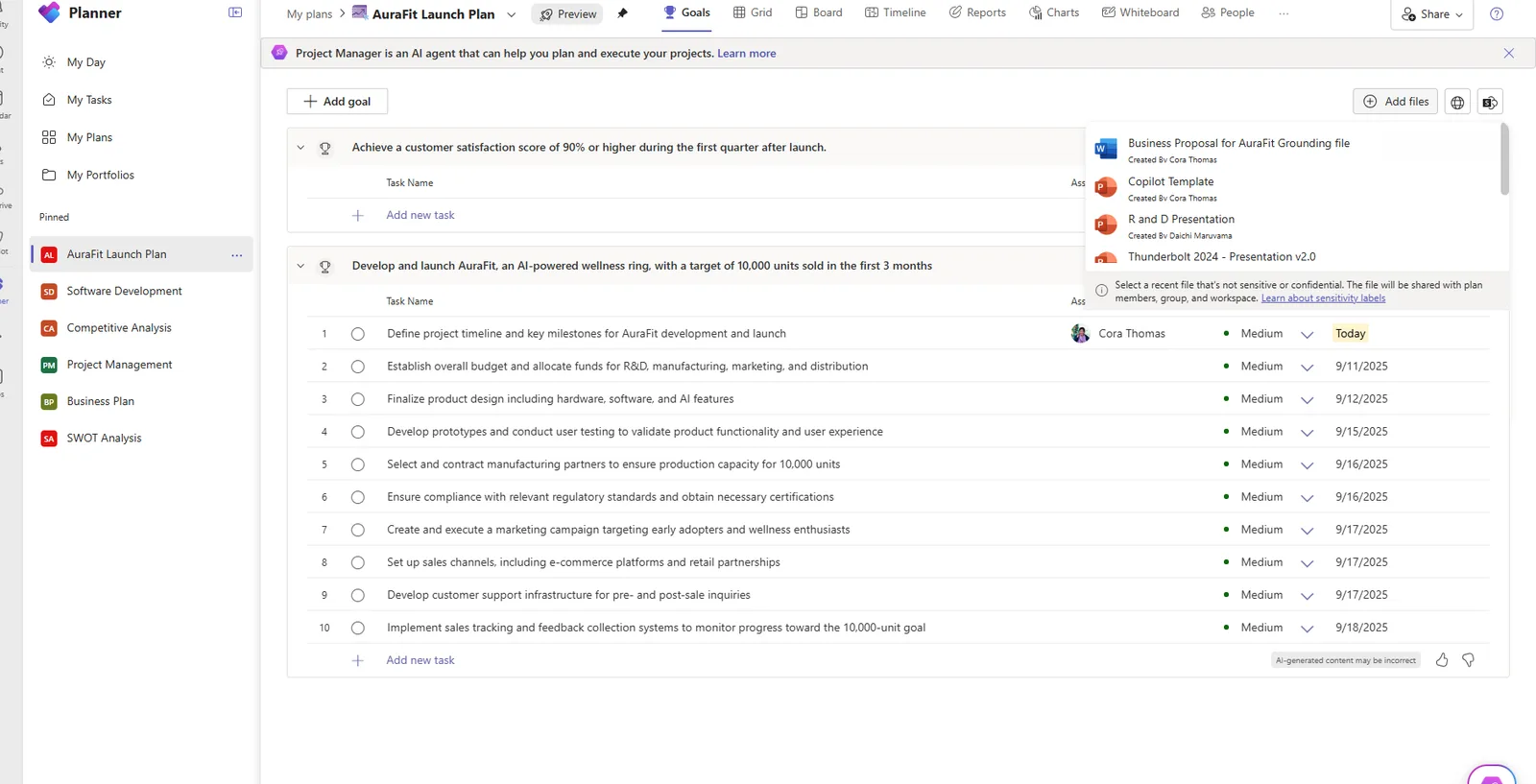Click the globe icon next to Add files

pyautogui.click(x=1457, y=102)
